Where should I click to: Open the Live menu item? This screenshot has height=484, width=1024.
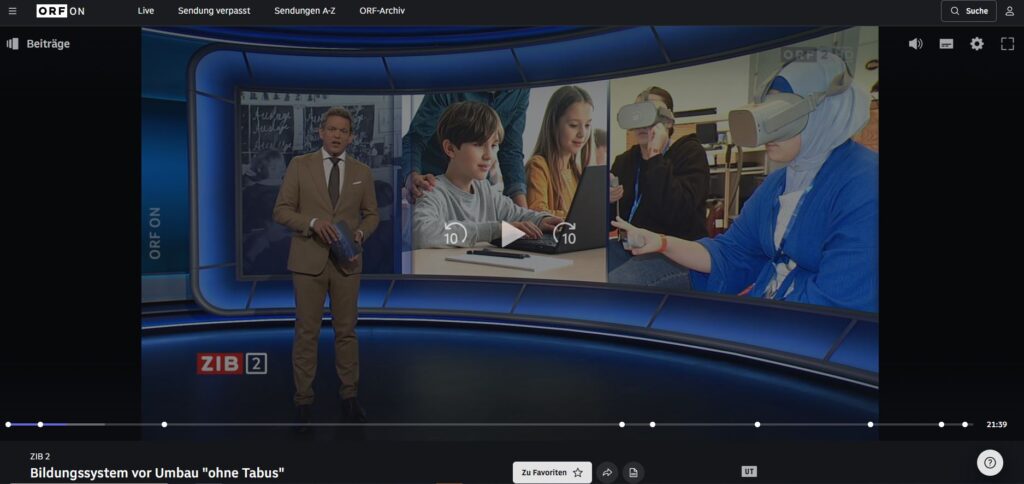pyautogui.click(x=146, y=11)
